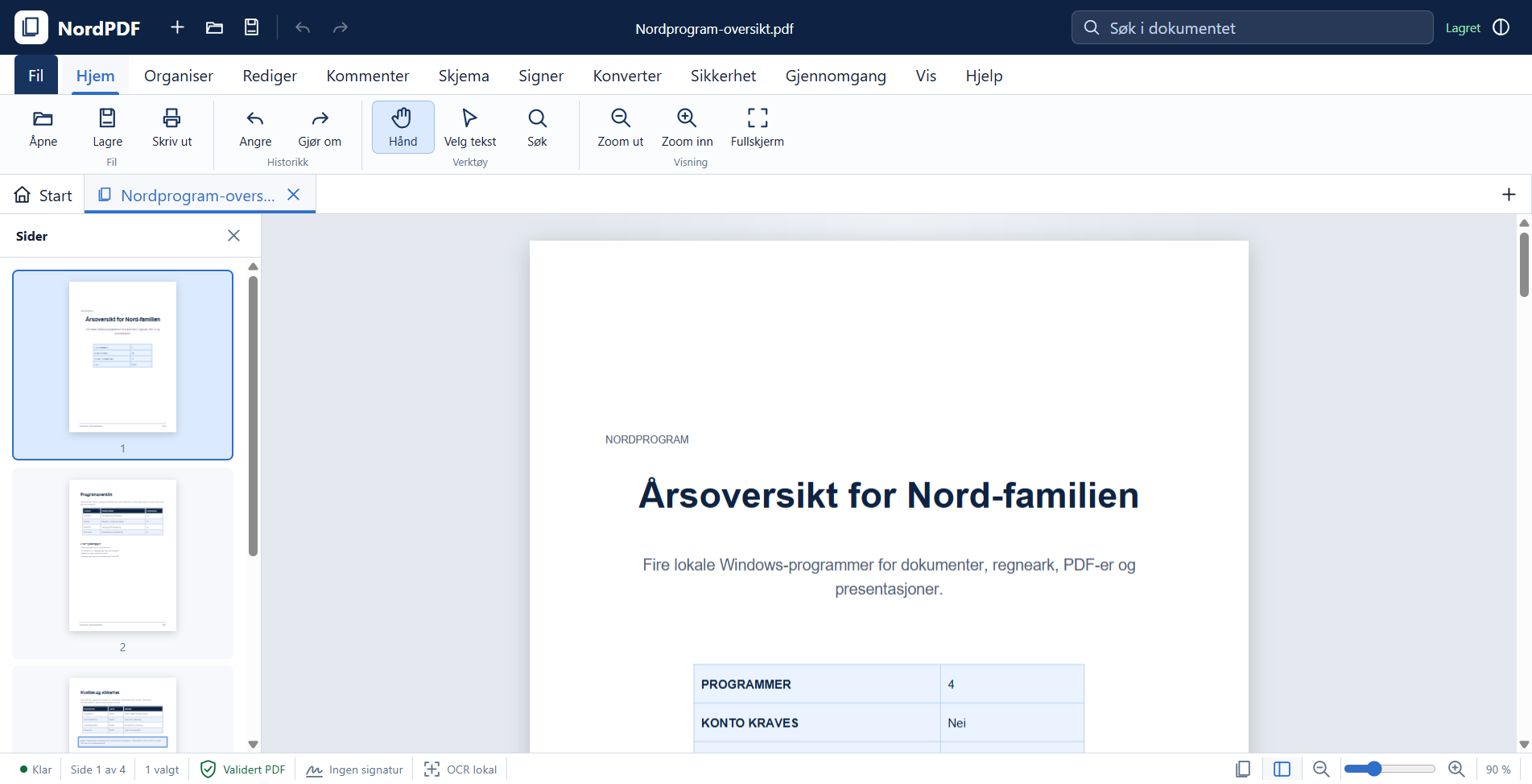1532x784 pixels.
Task: Select the Velg tekst tool
Action: [470, 127]
